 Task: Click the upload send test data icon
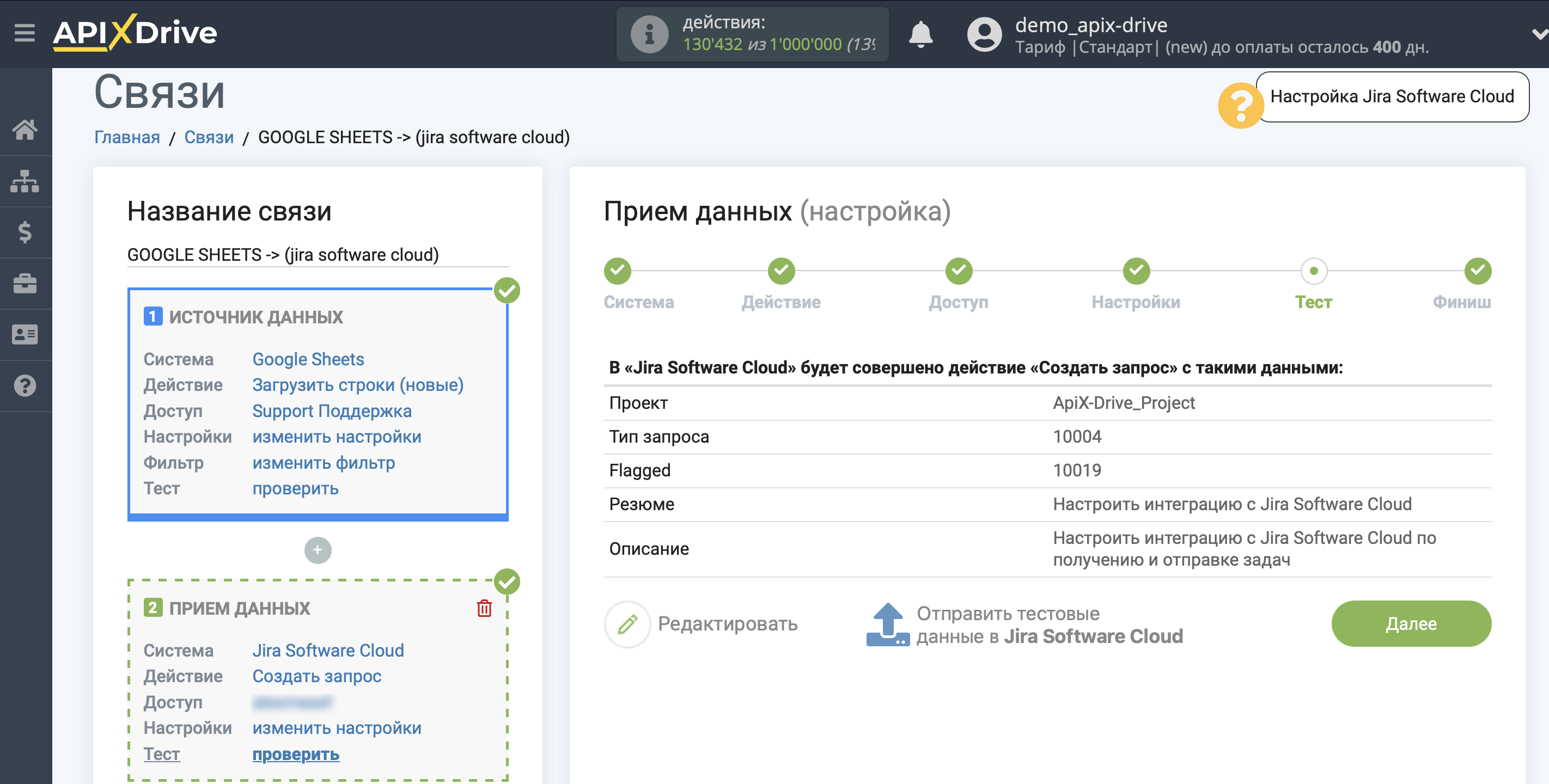(888, 624)
